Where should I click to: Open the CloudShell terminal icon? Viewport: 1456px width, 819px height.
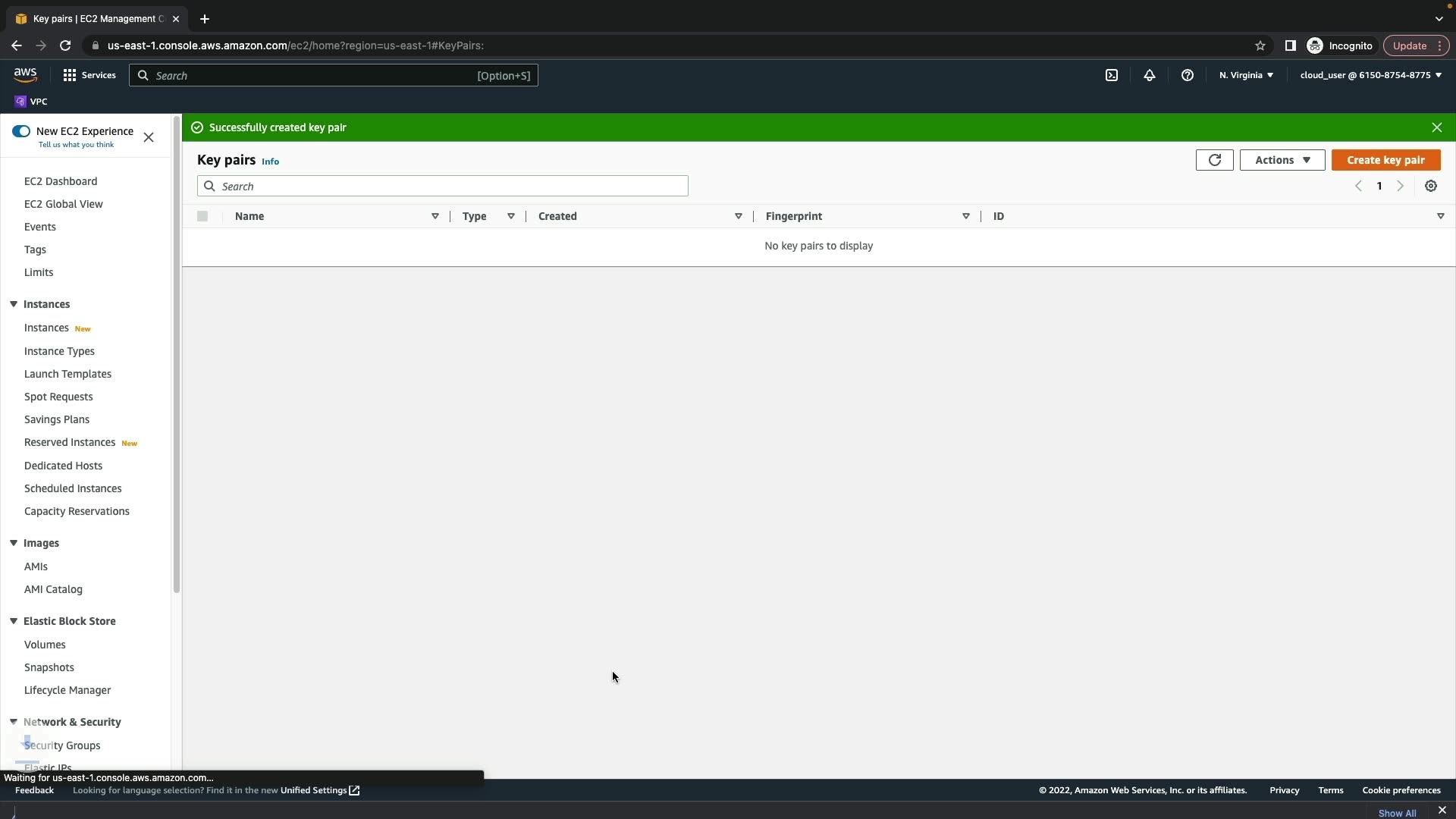point(1112,75)
